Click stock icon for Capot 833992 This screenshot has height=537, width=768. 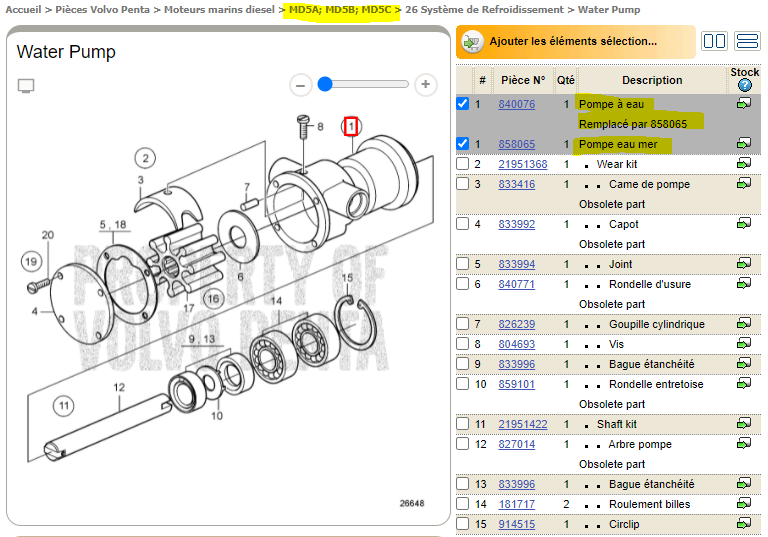(744, 223)
